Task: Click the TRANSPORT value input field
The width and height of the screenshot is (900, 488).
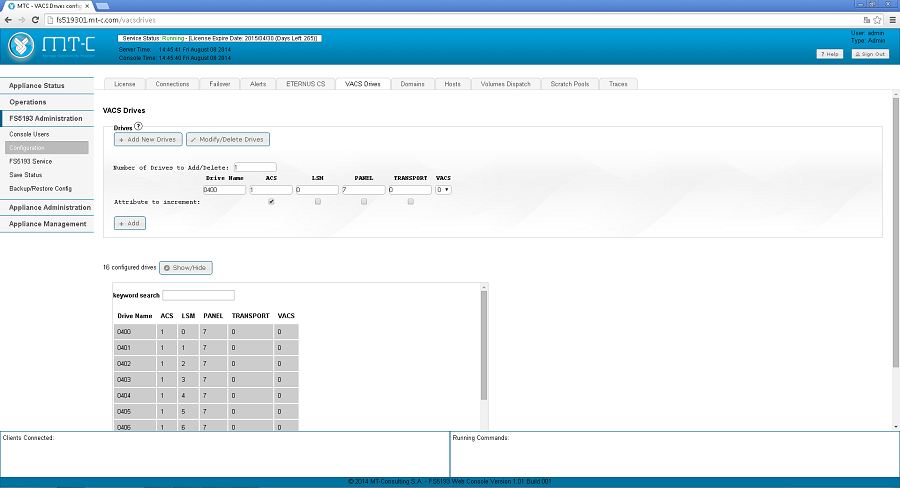Action: click(x=410, y=189)
